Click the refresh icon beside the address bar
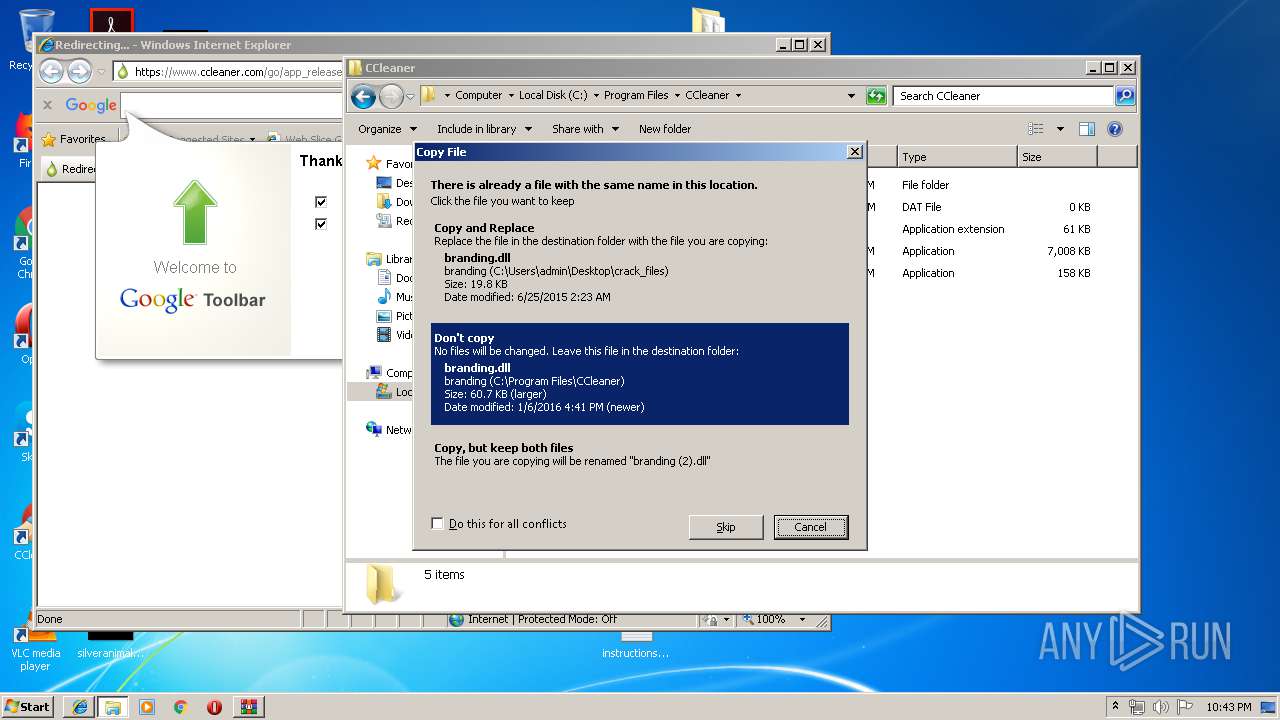 pos(876,96)
